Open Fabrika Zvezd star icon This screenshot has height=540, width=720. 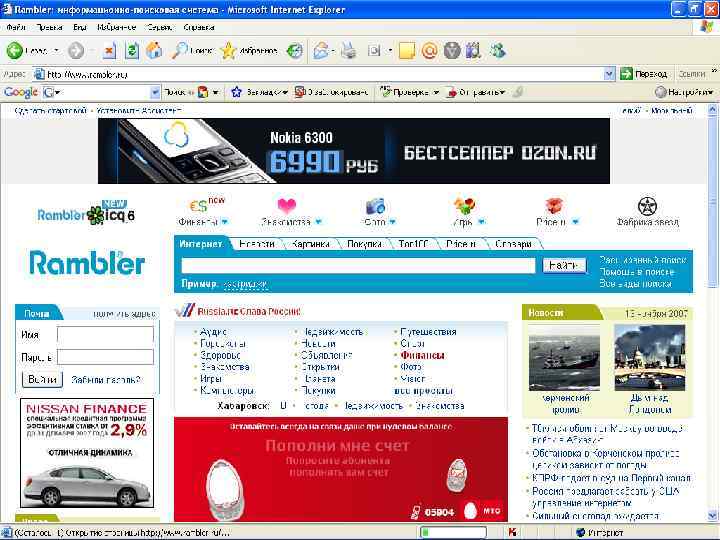click(647, 206)
